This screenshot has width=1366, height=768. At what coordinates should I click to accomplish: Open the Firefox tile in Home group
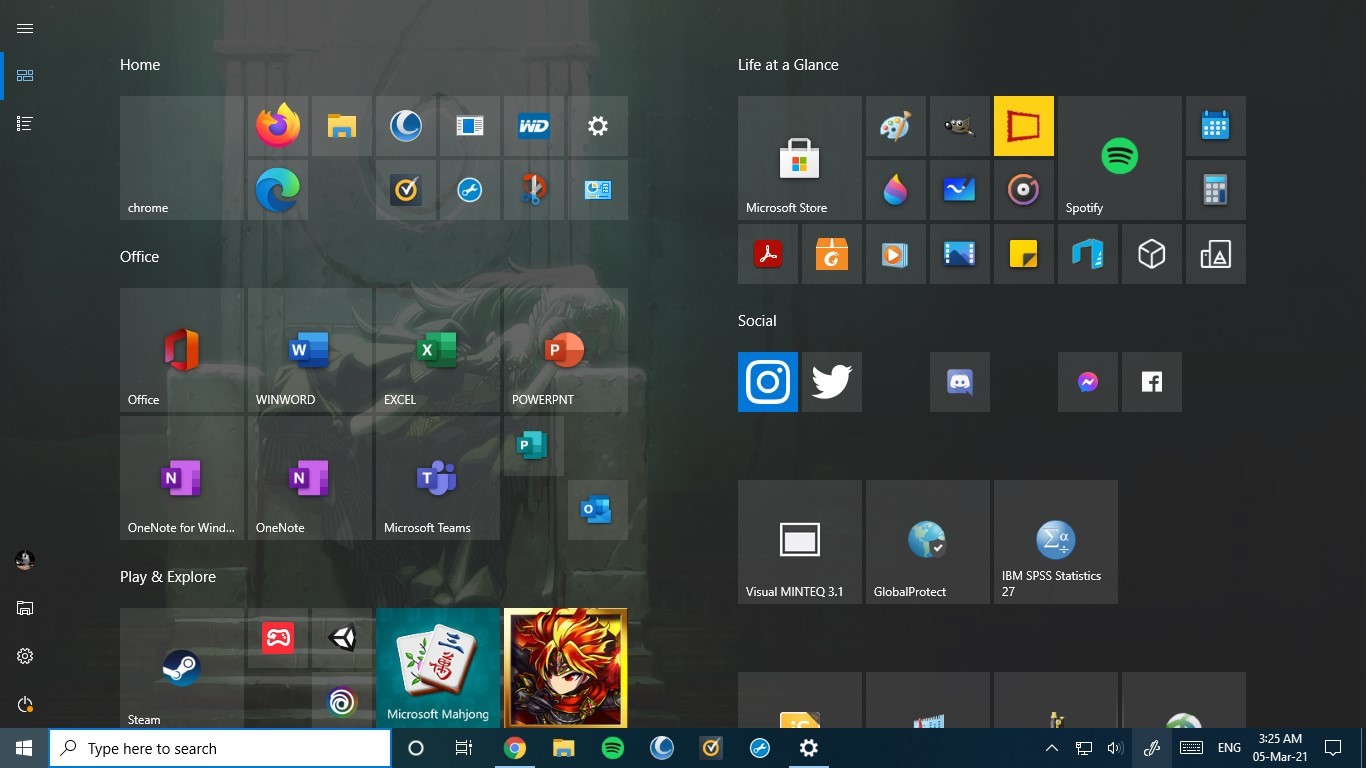(278, 126)
